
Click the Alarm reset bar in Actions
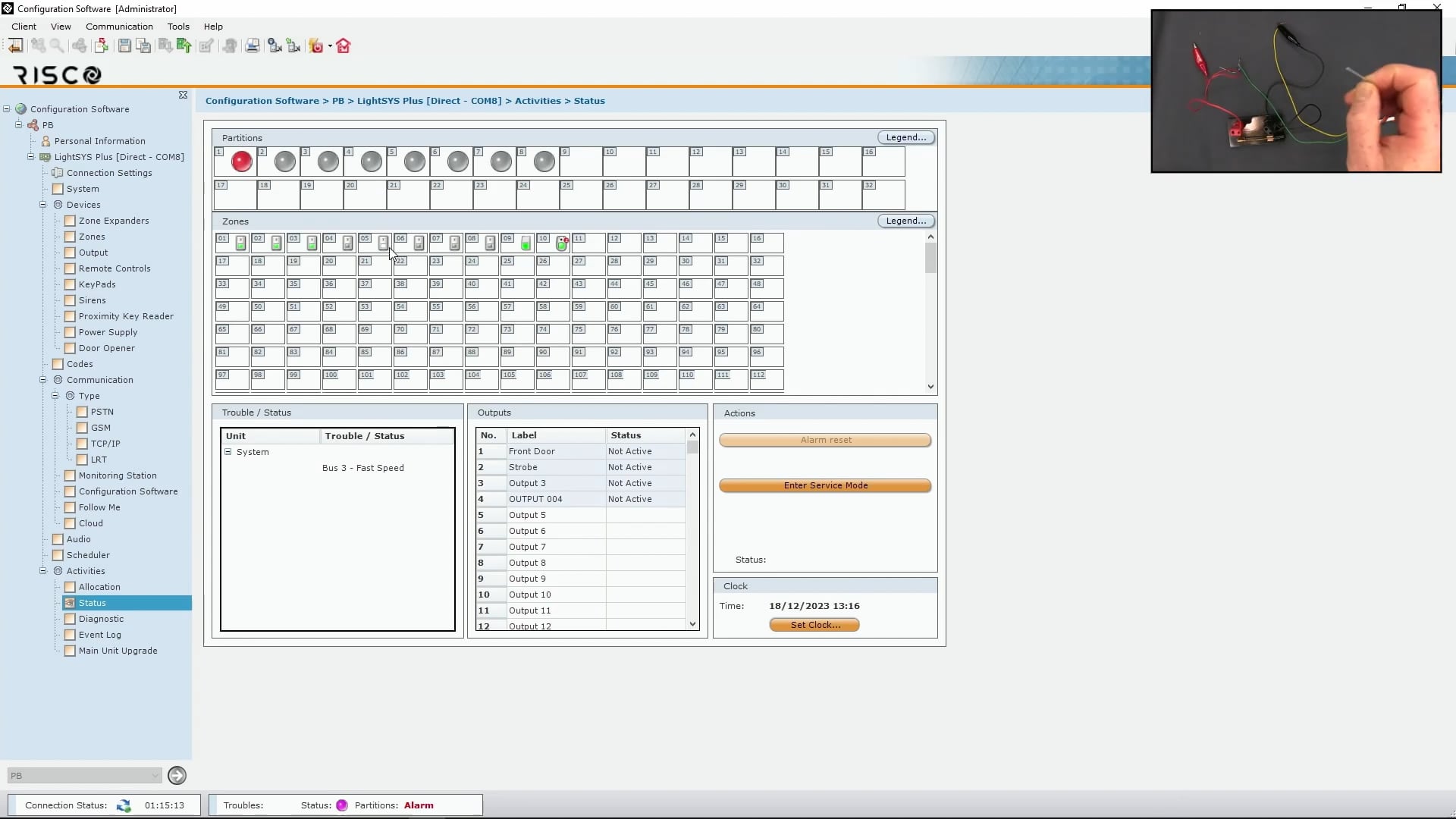(825, 439)
